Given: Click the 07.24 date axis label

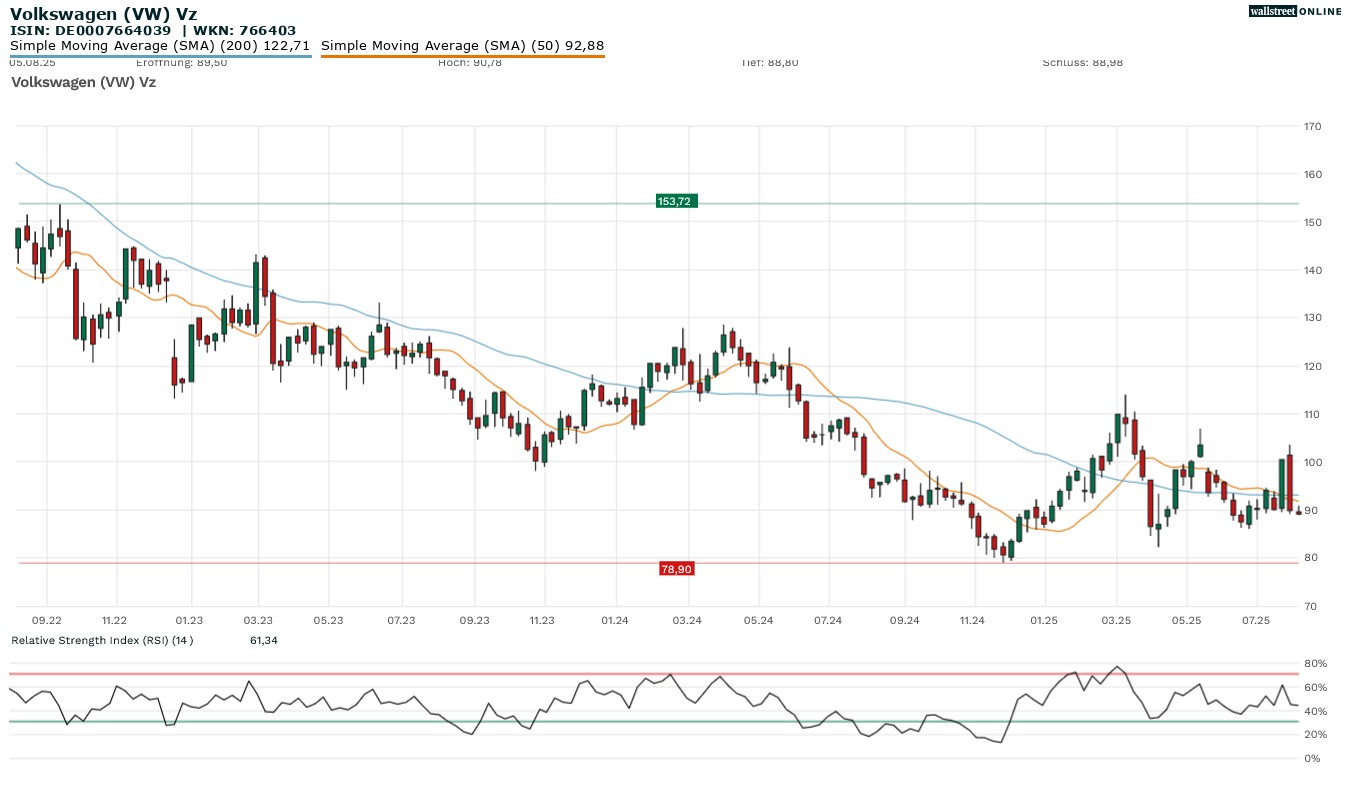Looking at the screenshot, I should pyautogui.click(x=828, y=621).
